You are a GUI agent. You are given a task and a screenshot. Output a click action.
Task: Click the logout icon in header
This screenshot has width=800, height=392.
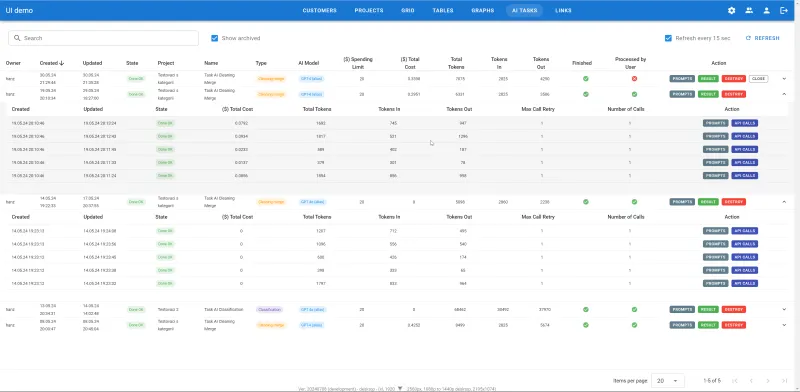point(784,10)
